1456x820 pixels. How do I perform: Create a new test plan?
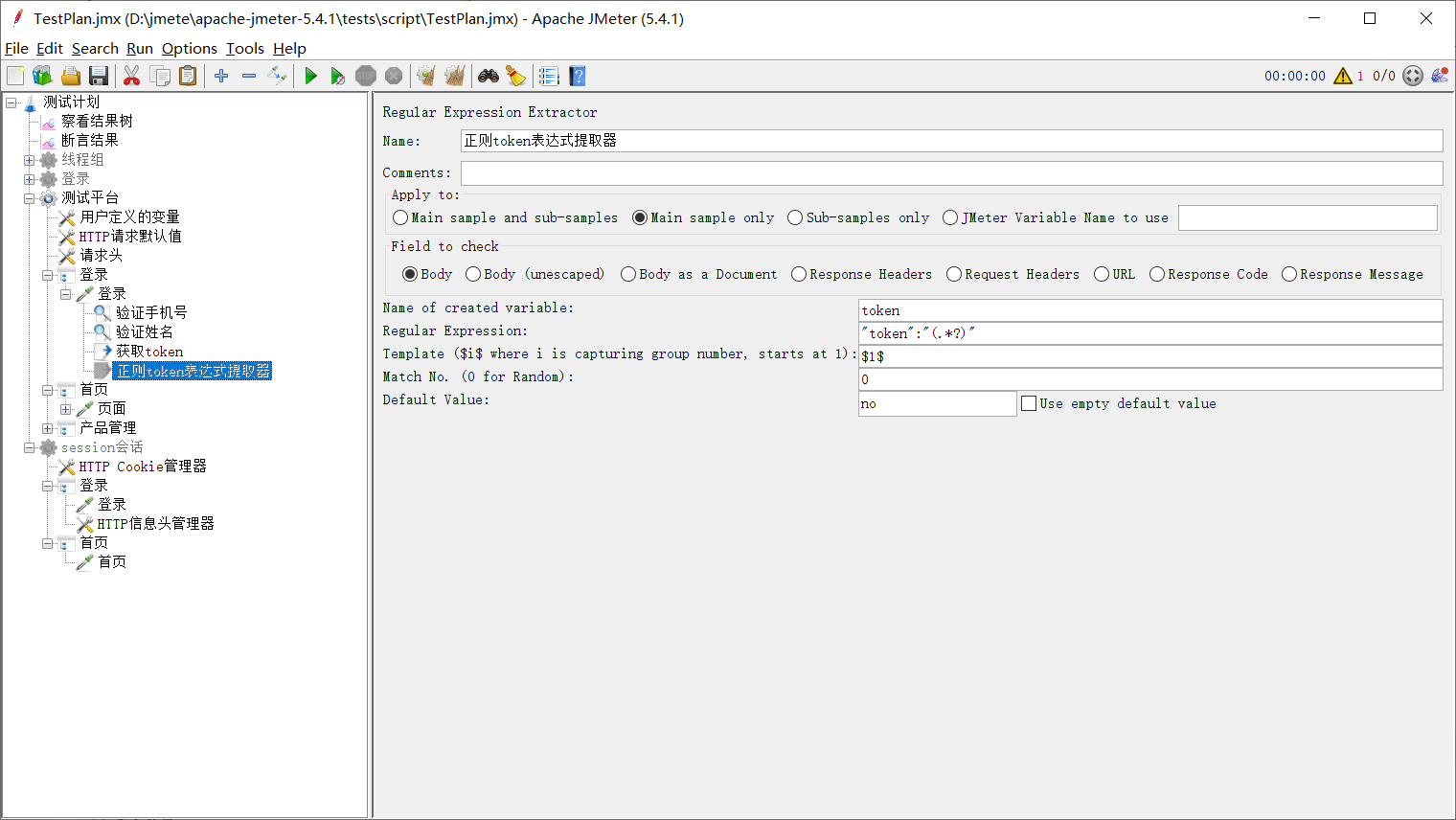point(15,76)
